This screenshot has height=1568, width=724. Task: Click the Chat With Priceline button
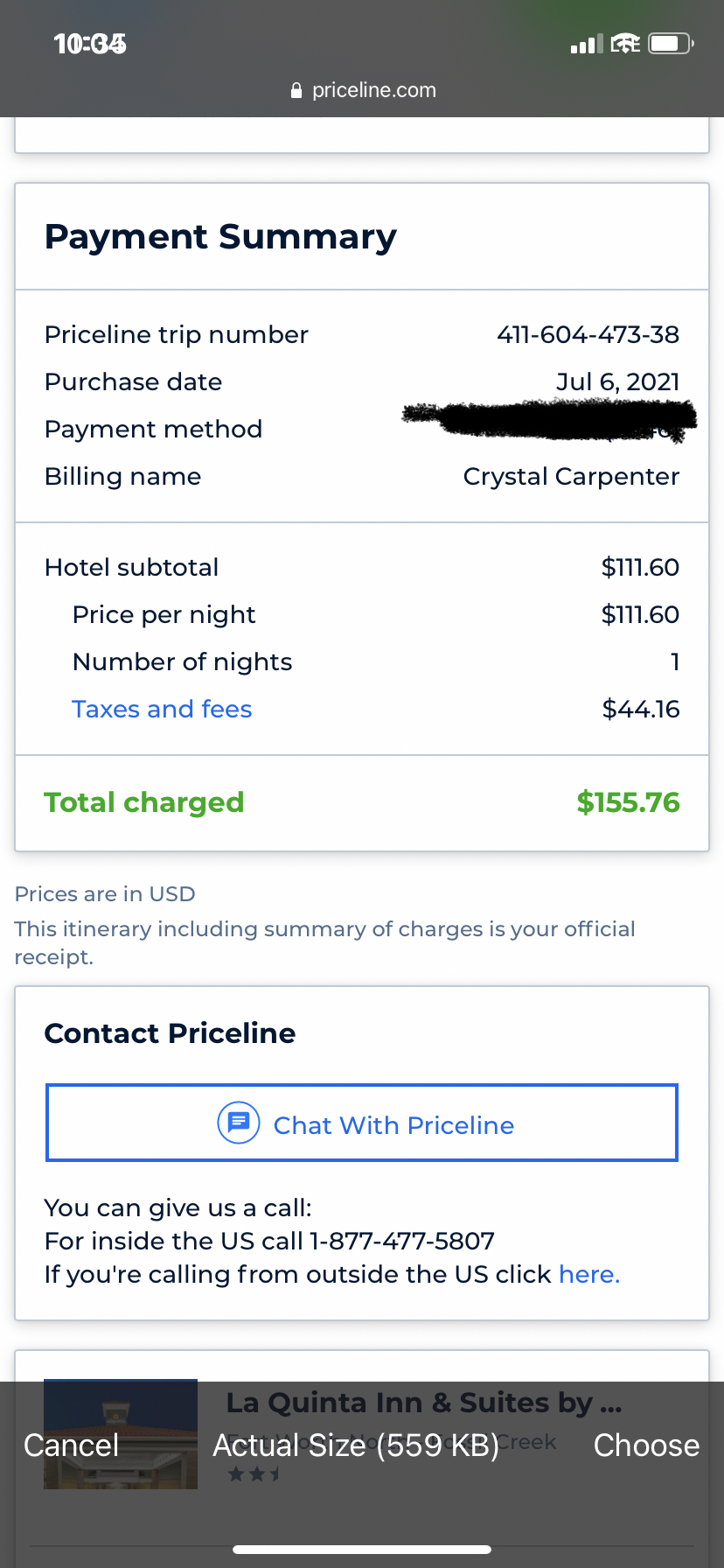click(362, 1123)
